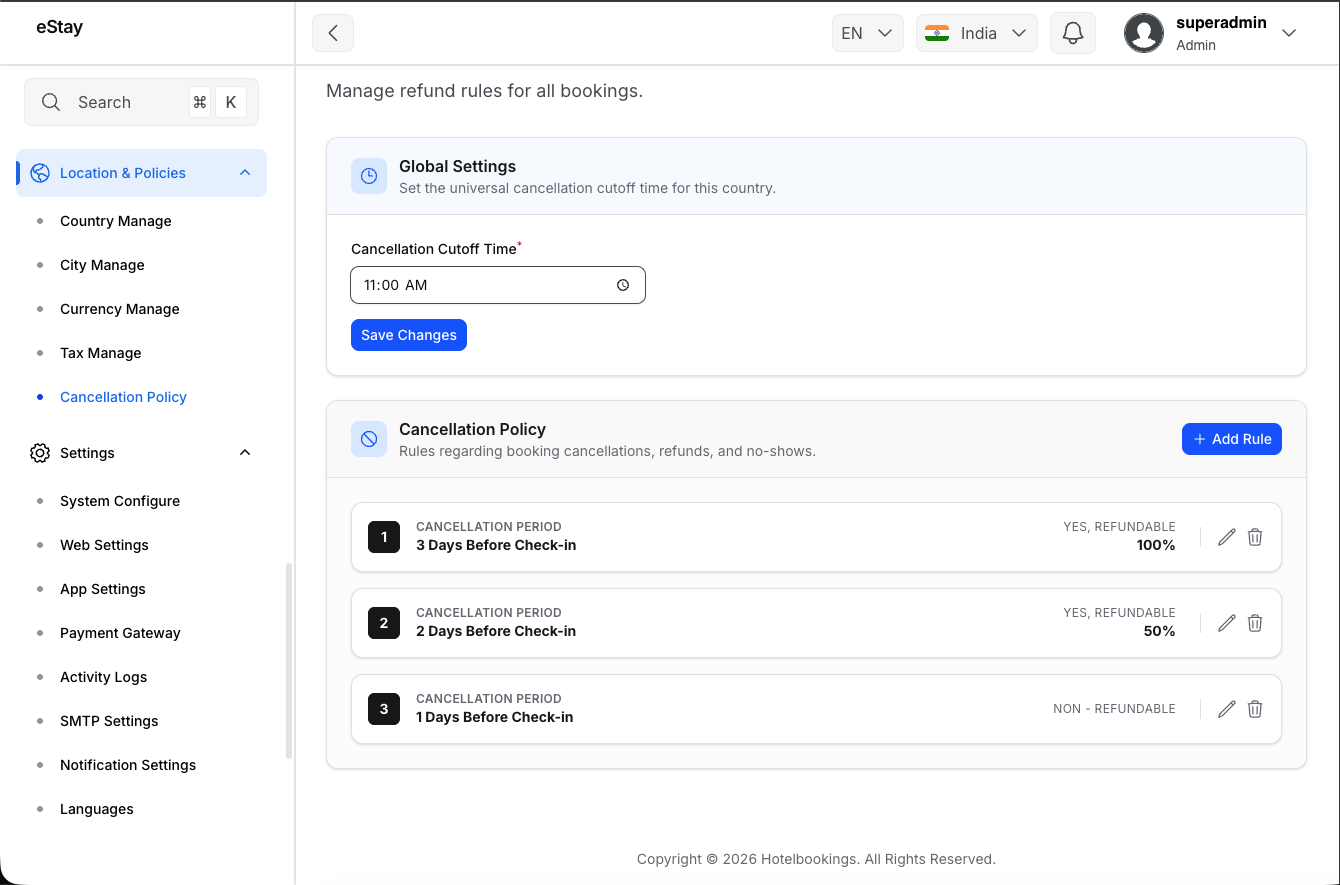1340x885 pixels.
Task: Delete the 3 Days Before Check-in rule
Action: tap(1255, 537)
